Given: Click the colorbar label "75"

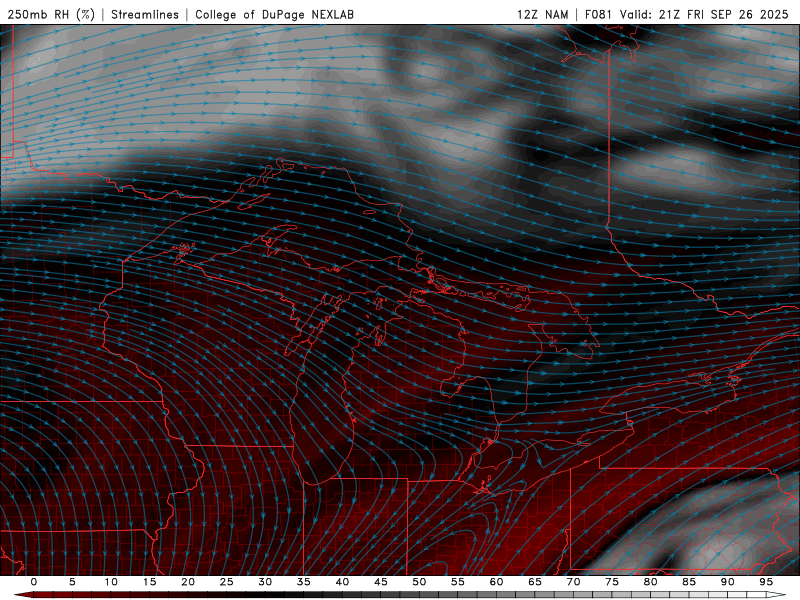Looking at the screenshot, I should 612,582.
